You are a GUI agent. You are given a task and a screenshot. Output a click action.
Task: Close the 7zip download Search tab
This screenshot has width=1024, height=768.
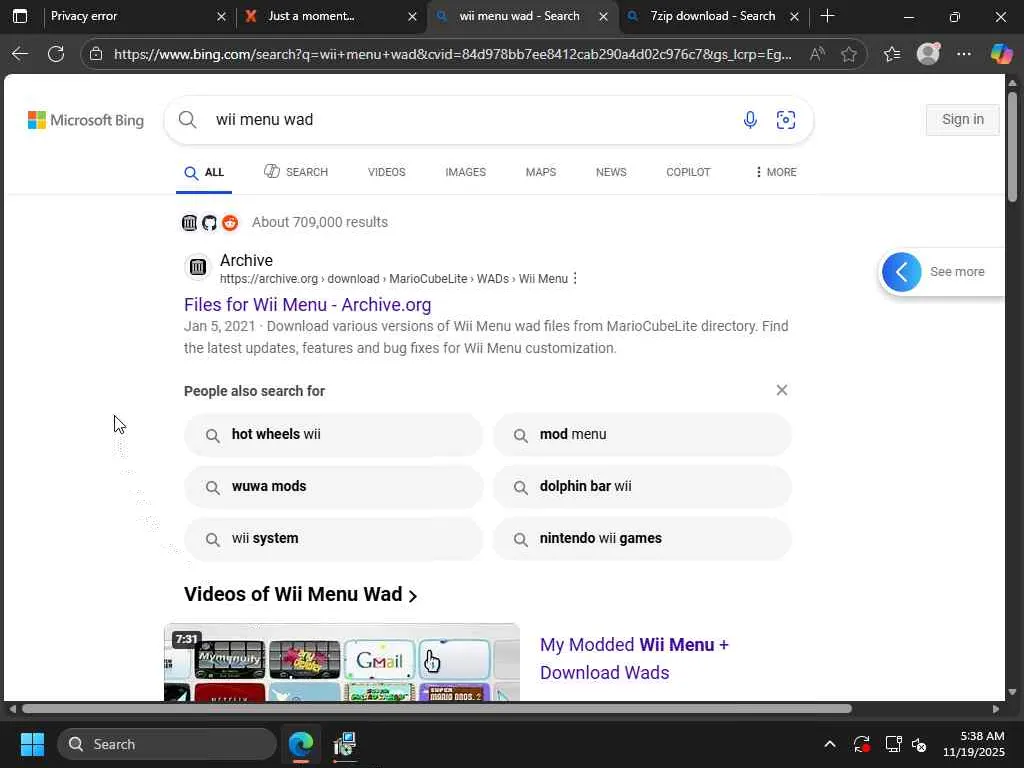pyautogui.click(x=794, y=16)
